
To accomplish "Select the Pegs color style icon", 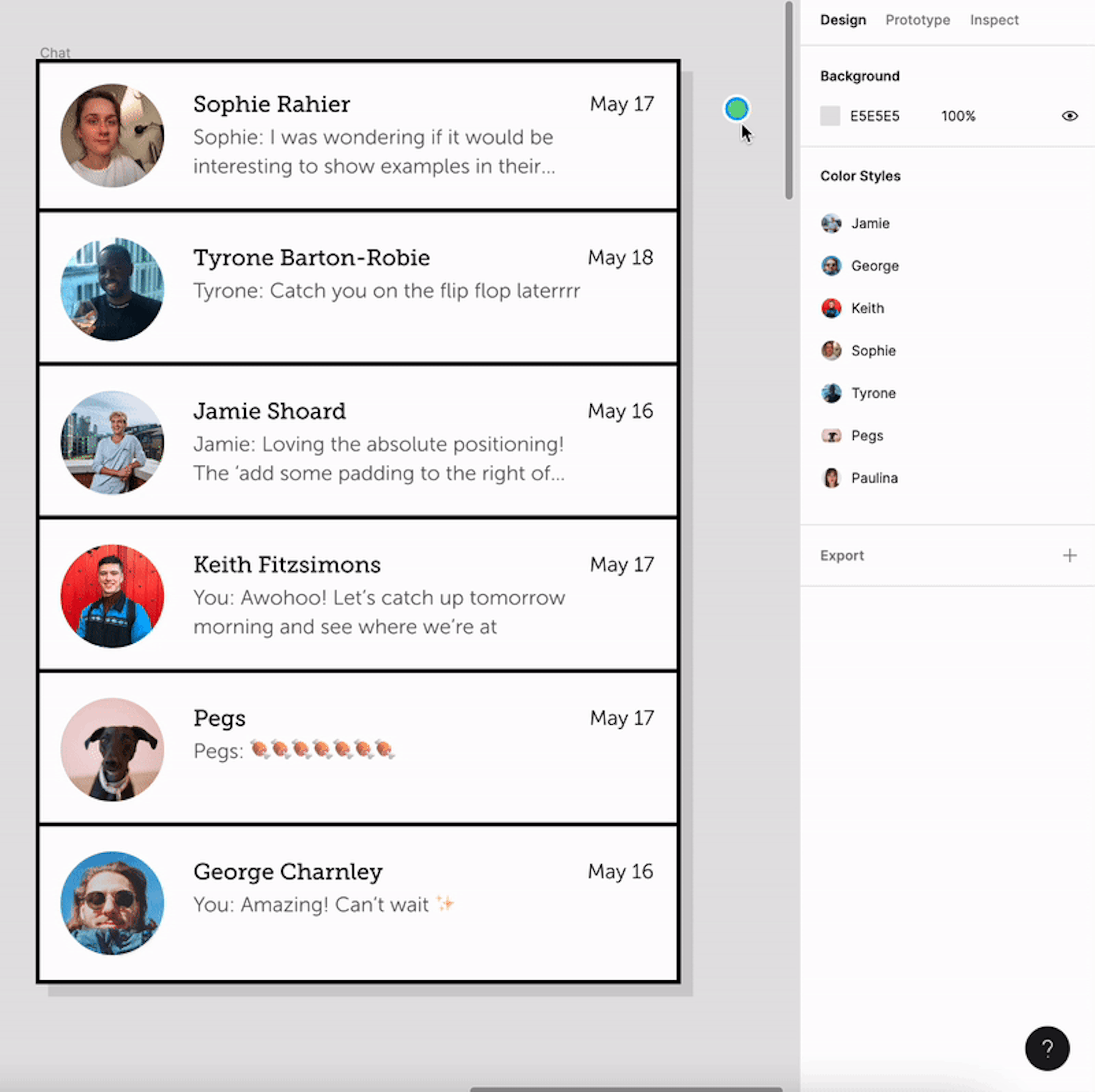I will tap(831, 436).
